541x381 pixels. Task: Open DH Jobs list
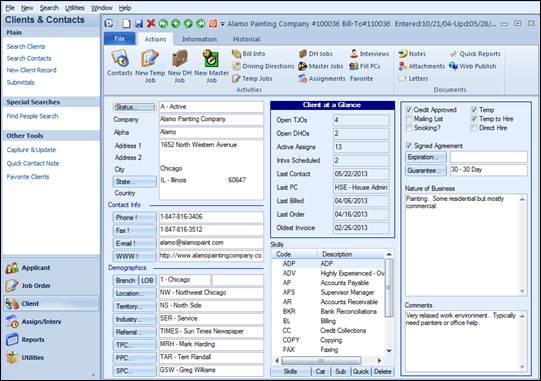point(315,54)
